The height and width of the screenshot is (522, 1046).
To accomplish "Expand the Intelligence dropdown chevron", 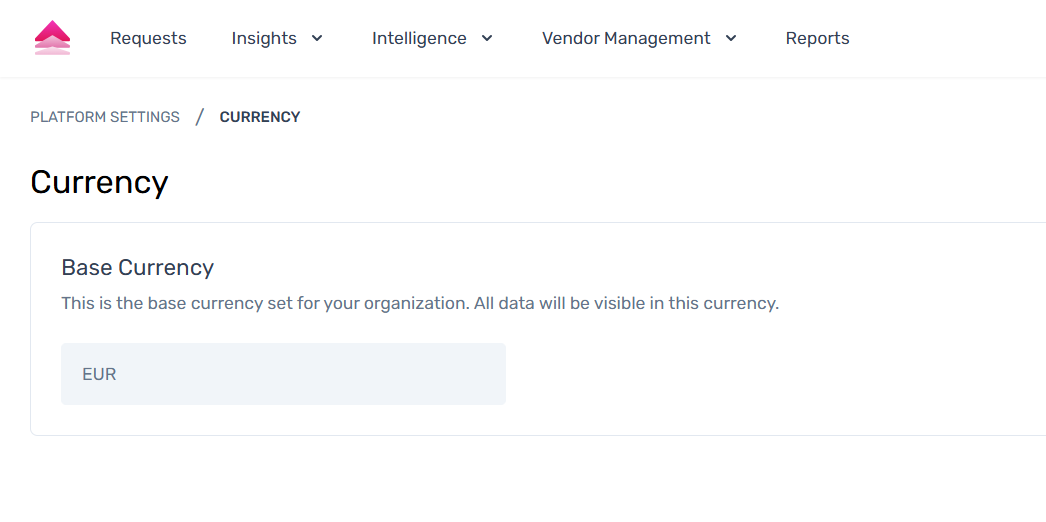I will [x=487, y=38].
